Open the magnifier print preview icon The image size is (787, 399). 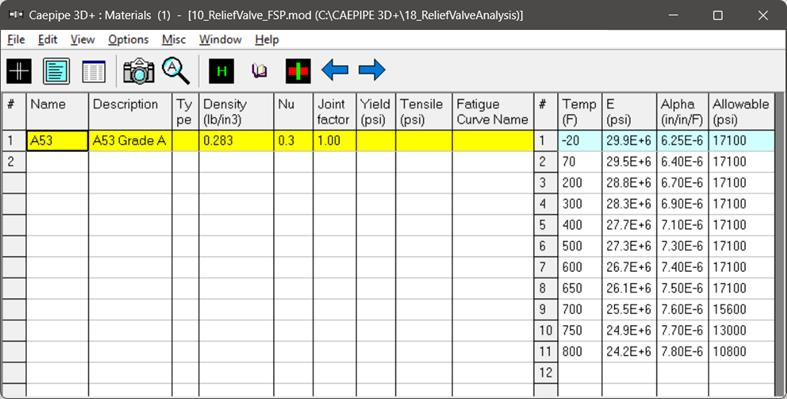coord(176,70)
